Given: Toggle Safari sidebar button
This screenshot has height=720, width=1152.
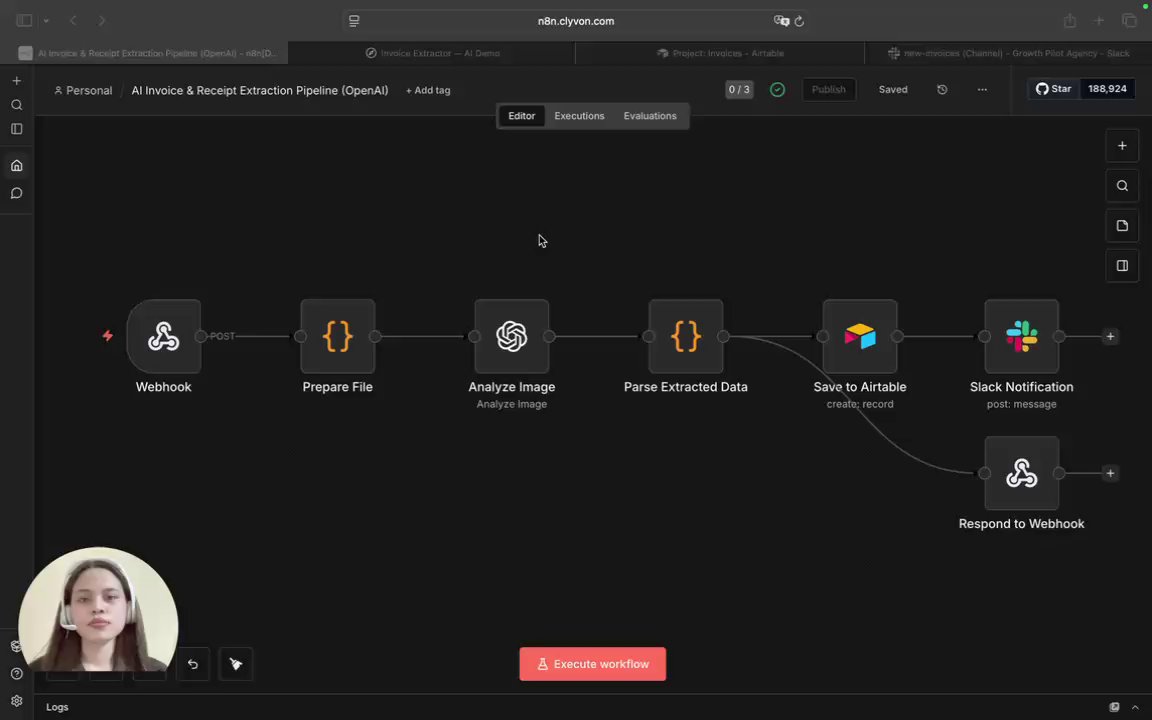Looking at the screenshot, I should [x=24, y=21].
